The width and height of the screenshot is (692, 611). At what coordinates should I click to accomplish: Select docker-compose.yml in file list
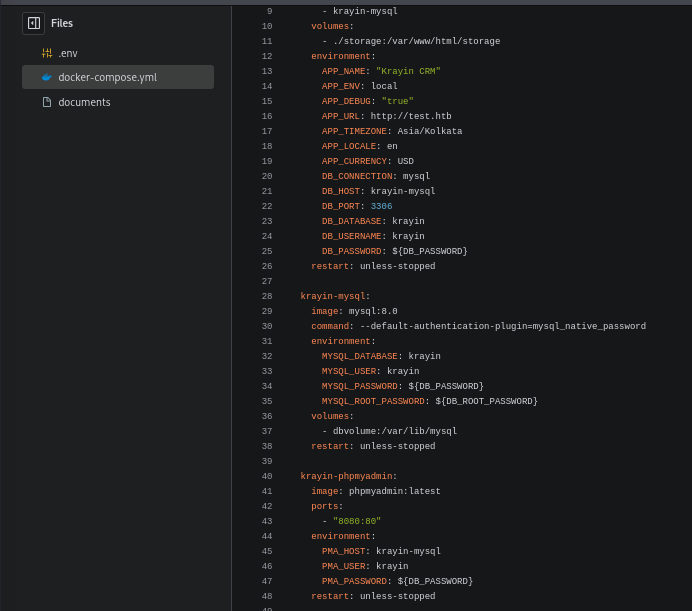(118, 77)
